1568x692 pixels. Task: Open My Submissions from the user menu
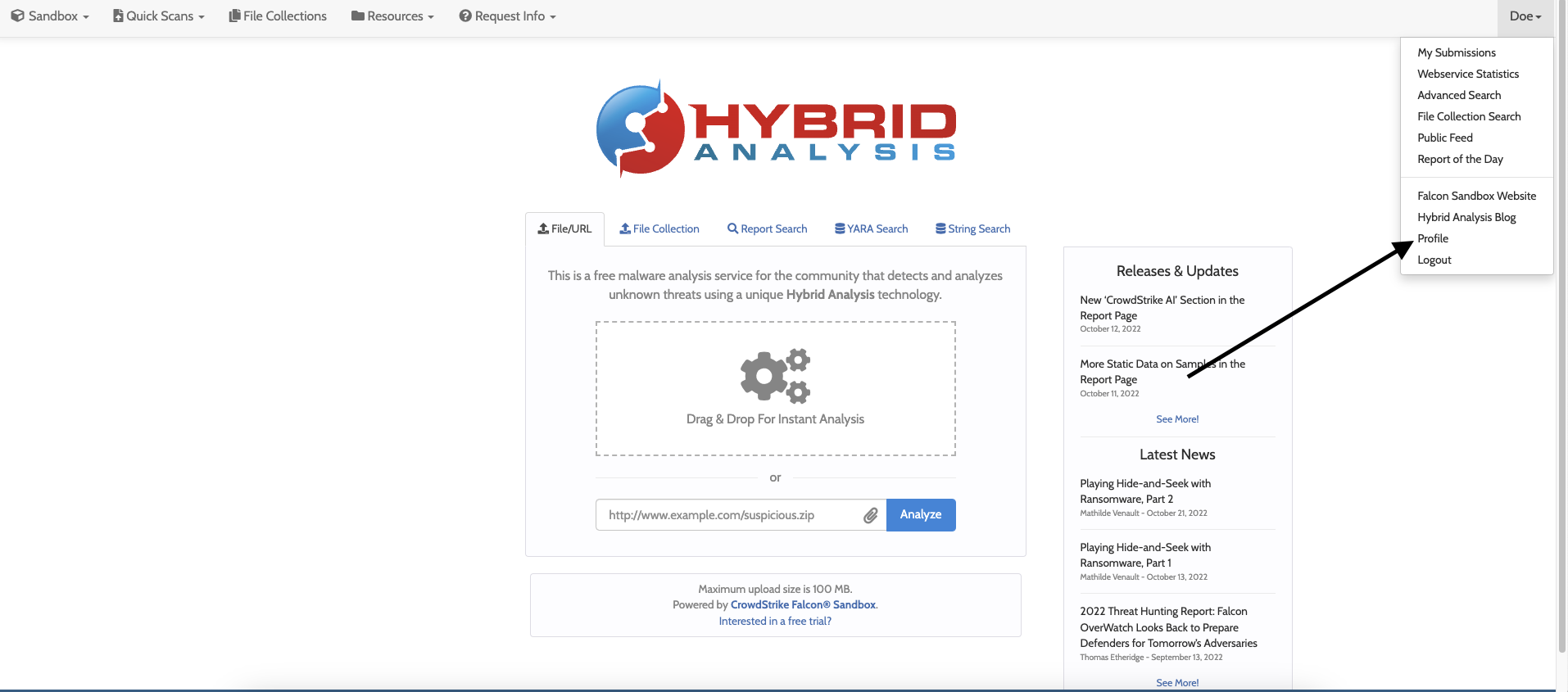[1456, 52]
